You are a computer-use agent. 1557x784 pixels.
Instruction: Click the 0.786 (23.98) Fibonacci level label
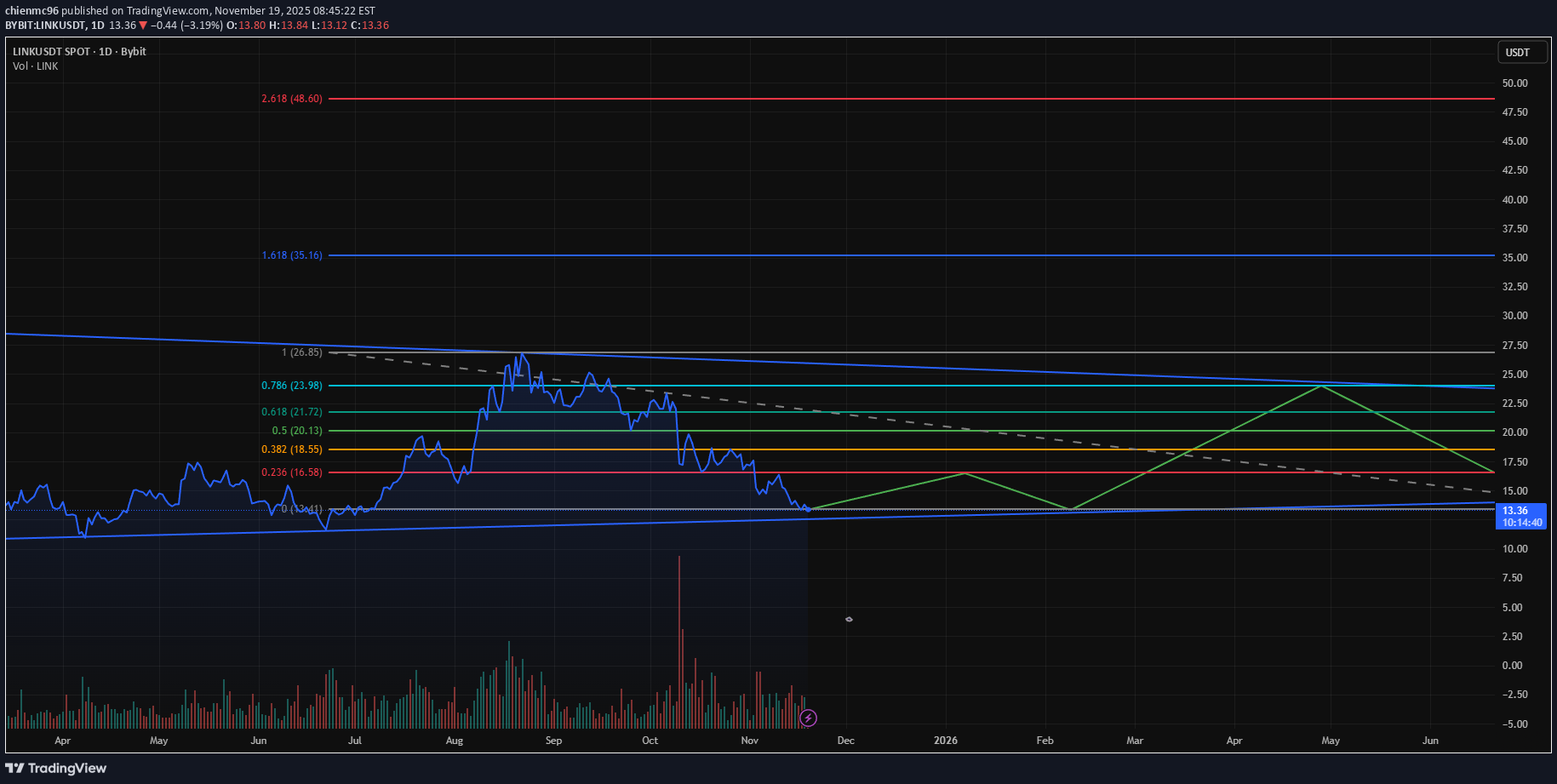292,386
